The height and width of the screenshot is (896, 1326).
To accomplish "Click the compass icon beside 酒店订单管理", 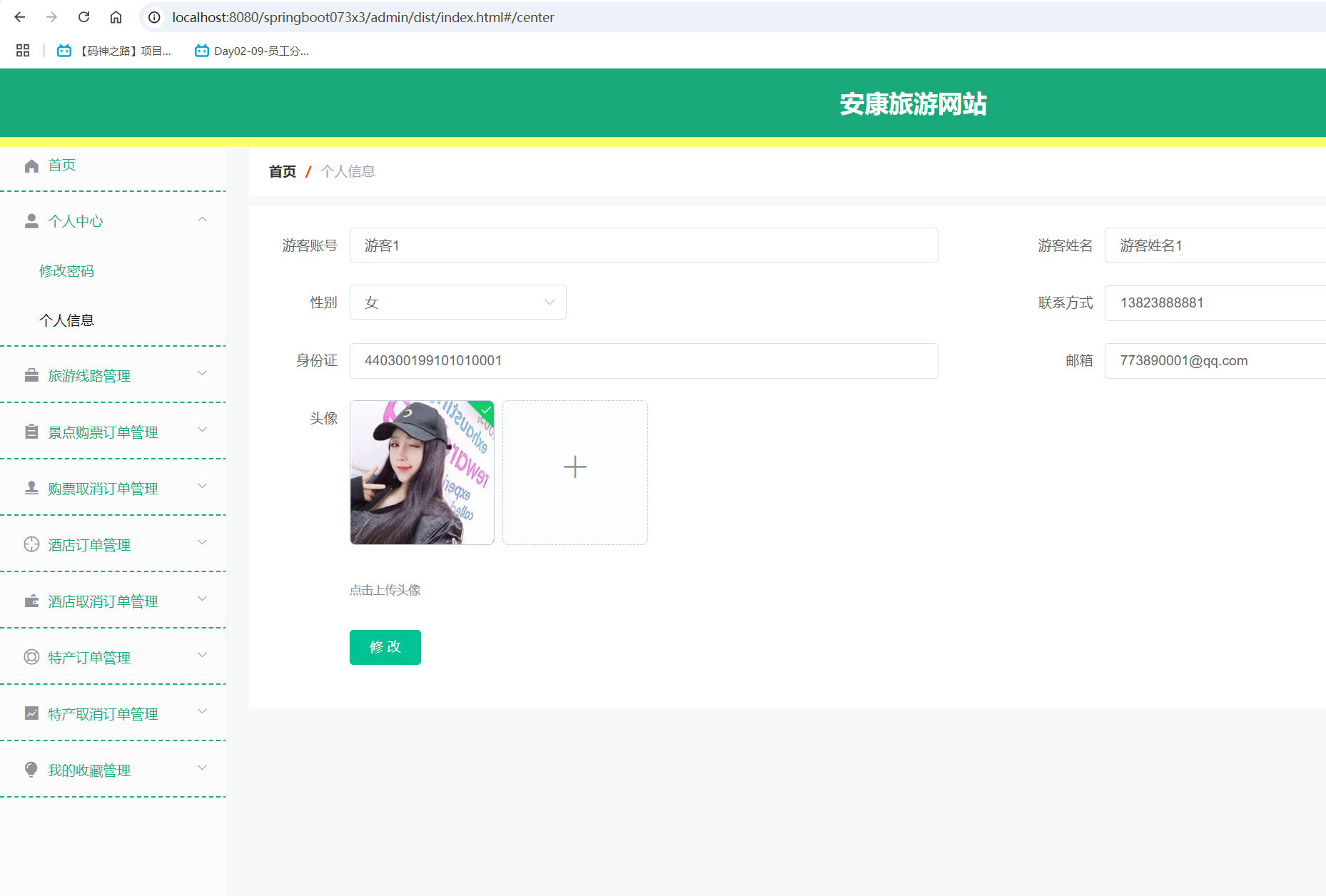I will point(31,544).
